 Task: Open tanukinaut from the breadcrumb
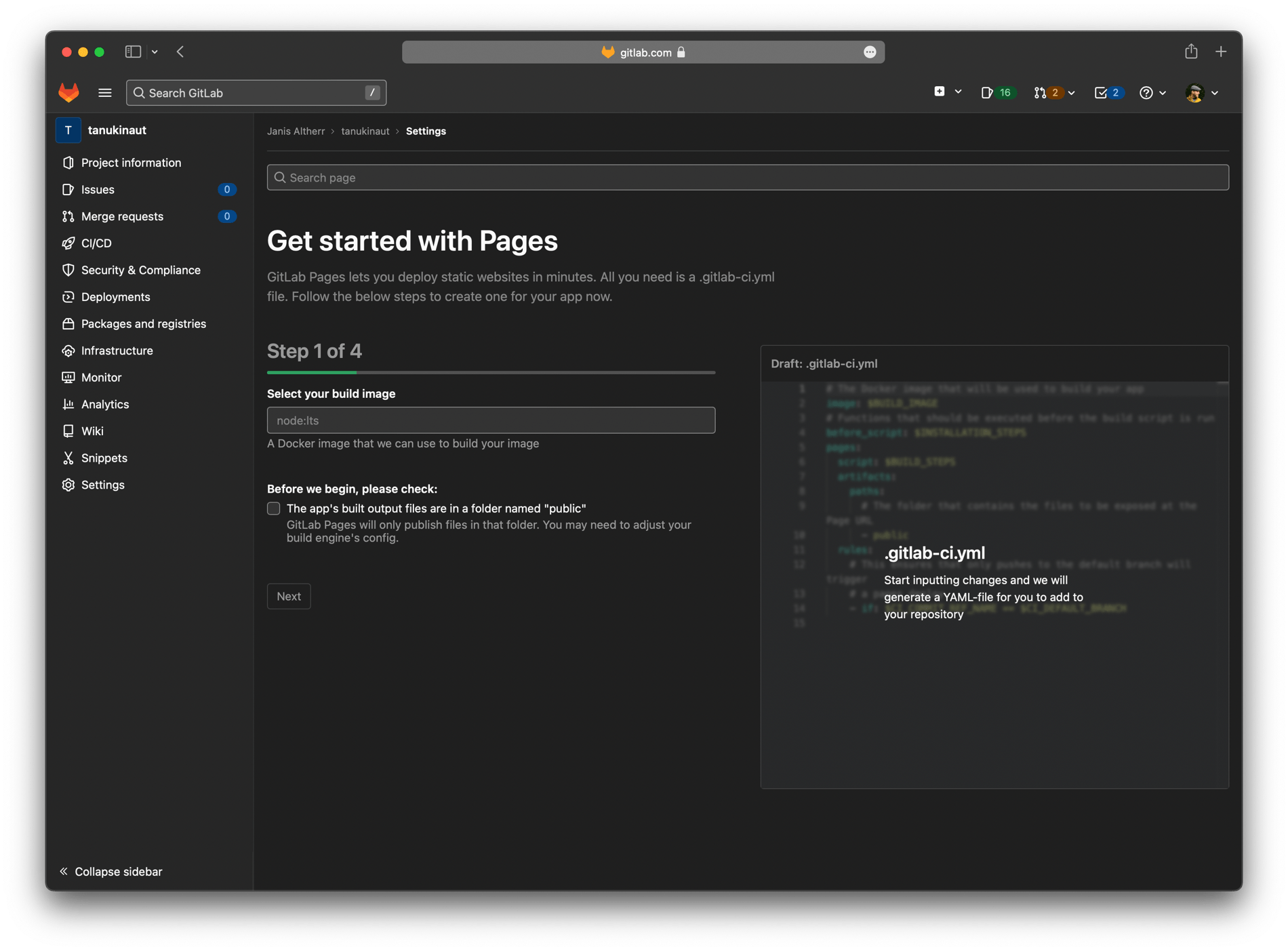[x=365, y=131]
